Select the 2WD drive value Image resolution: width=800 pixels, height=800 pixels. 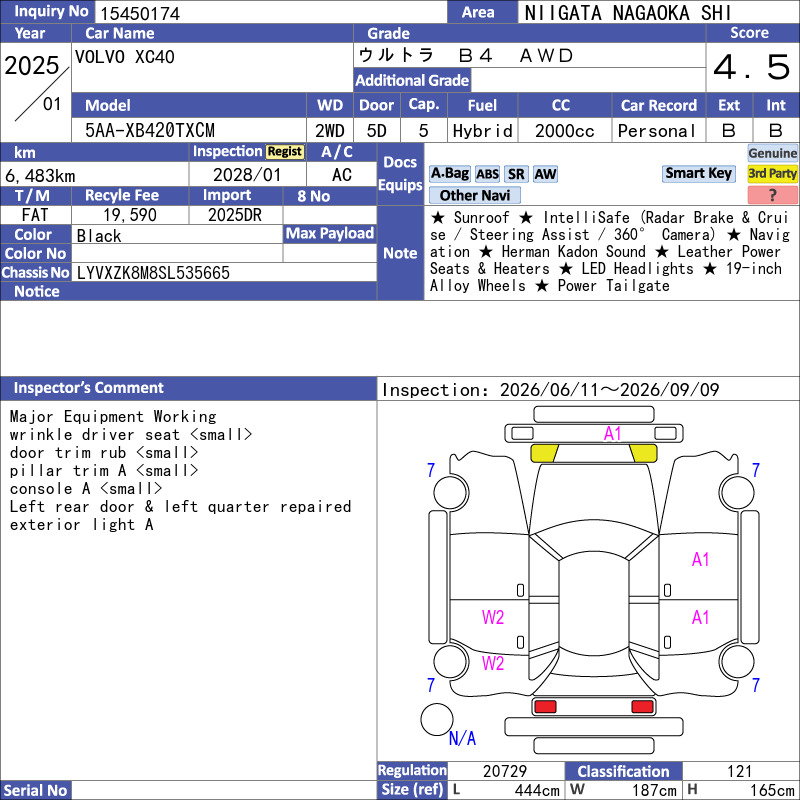330,131
